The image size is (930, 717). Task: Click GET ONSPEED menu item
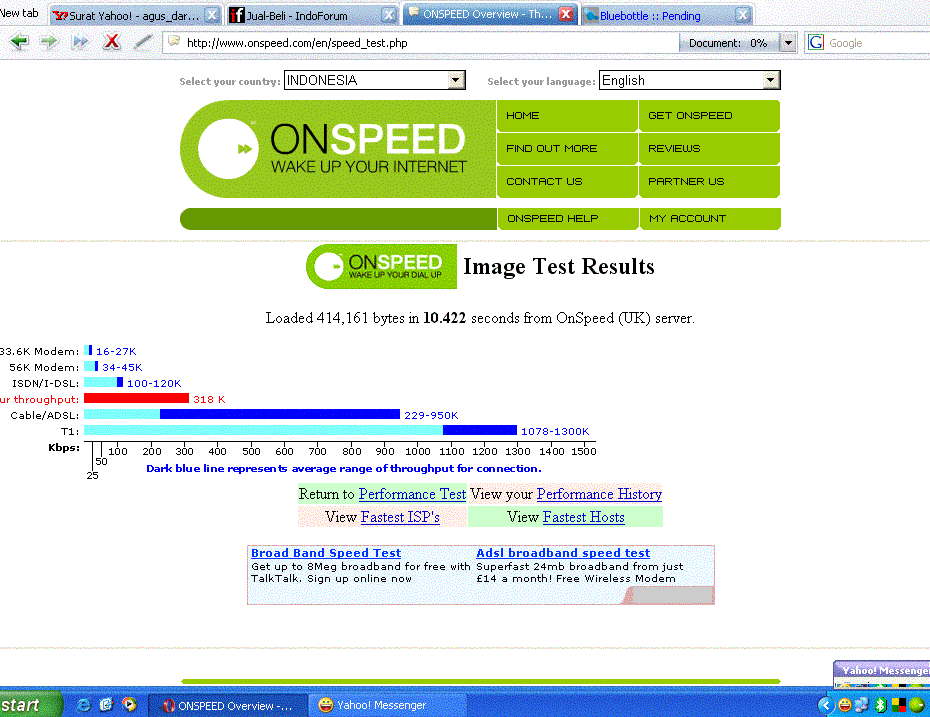(x=709, y=116)
